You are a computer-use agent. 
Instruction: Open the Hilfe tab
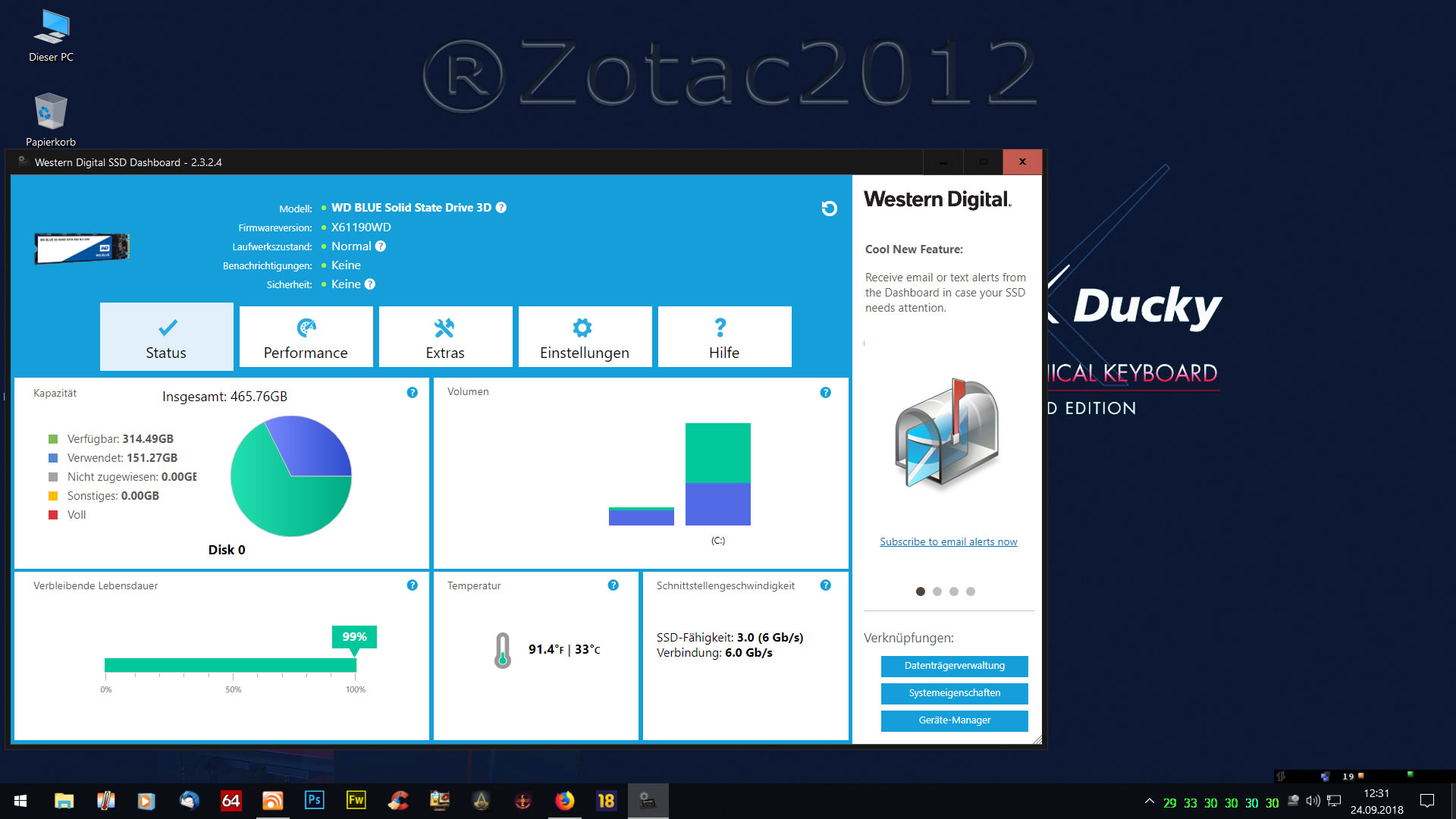(724, 337)
